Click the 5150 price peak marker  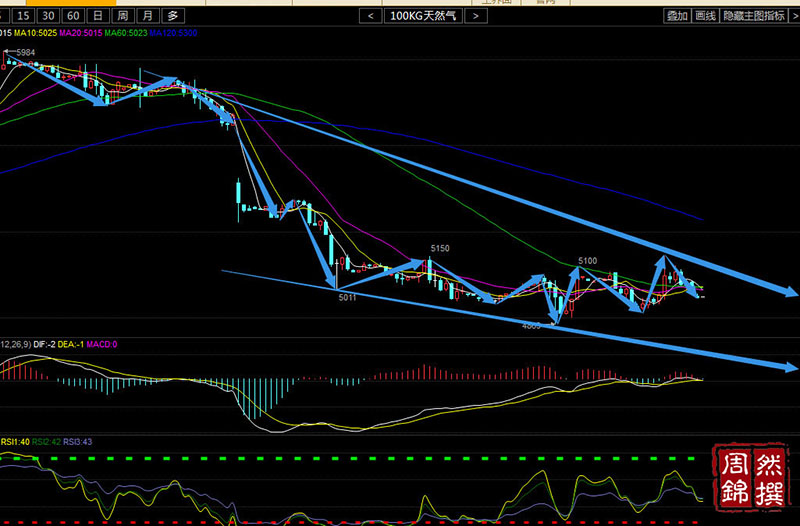coord(441,247)
